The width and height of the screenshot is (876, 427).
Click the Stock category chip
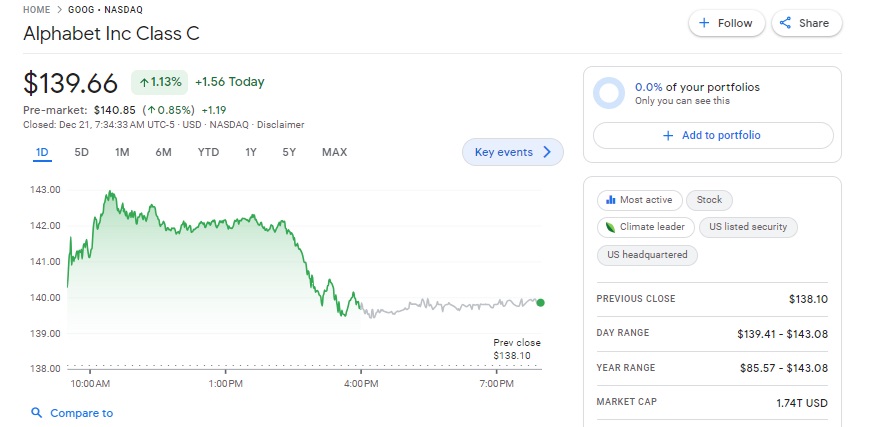click(x=709, y=200)
